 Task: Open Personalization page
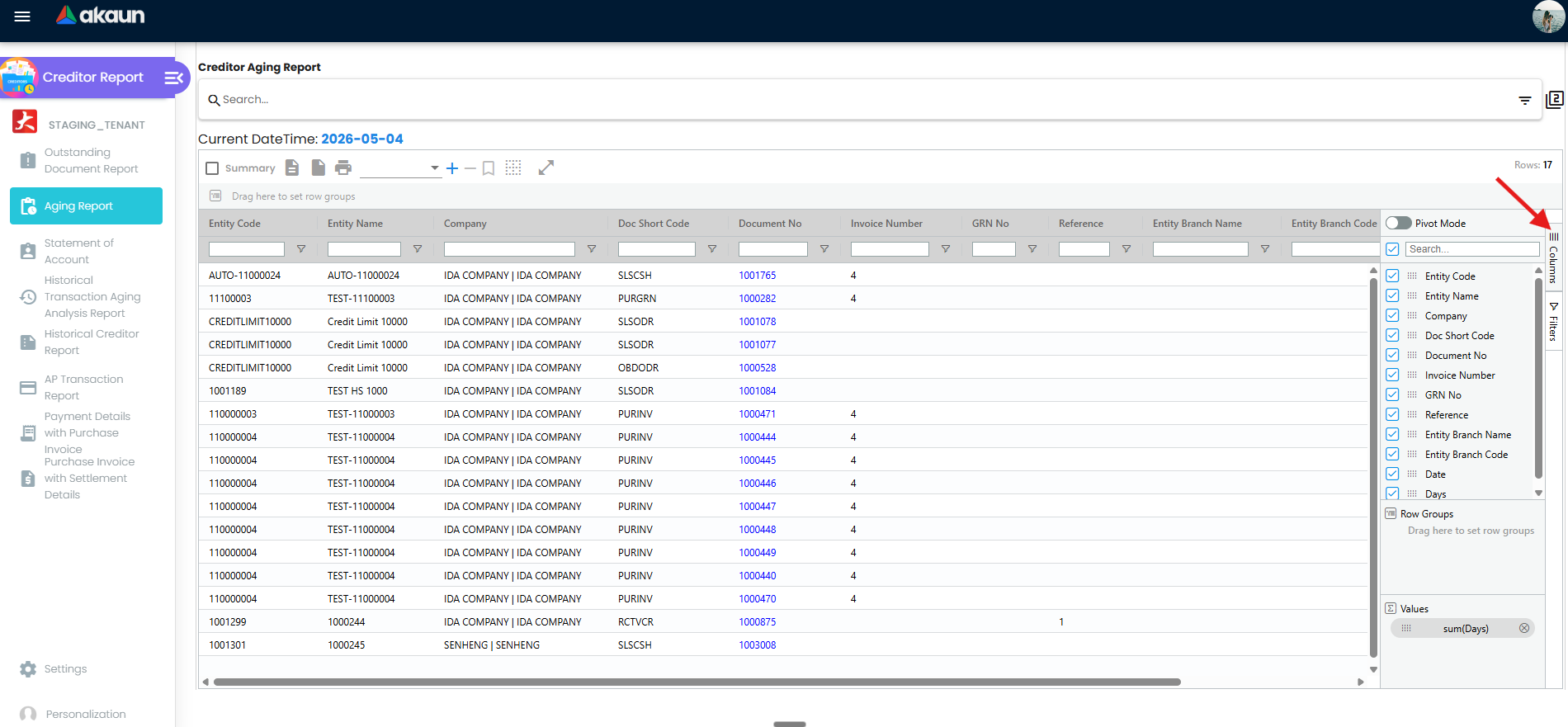coord(86,715)
